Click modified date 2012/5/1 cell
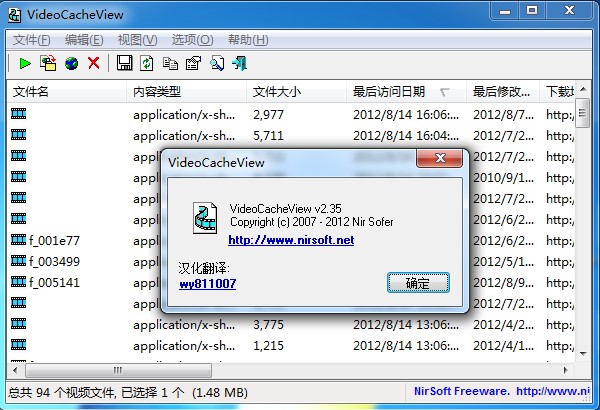Image resolution: width=600 pixels, height=410 pixels. click(503, 262)
